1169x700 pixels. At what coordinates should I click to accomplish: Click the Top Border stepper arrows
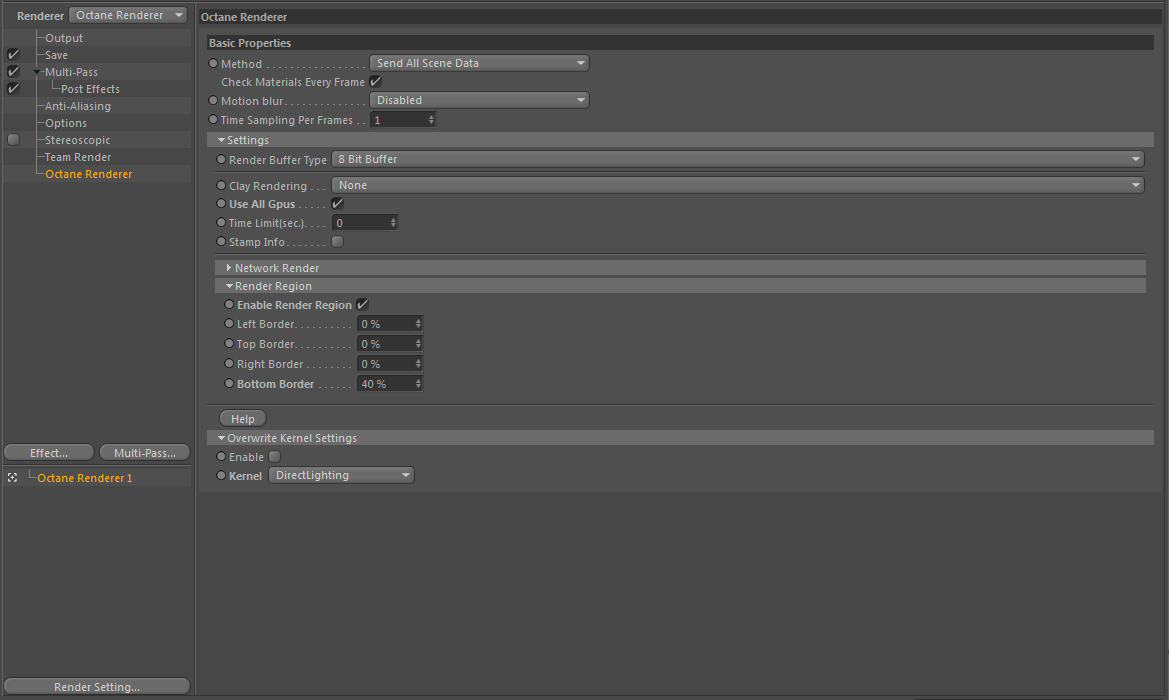418,344
